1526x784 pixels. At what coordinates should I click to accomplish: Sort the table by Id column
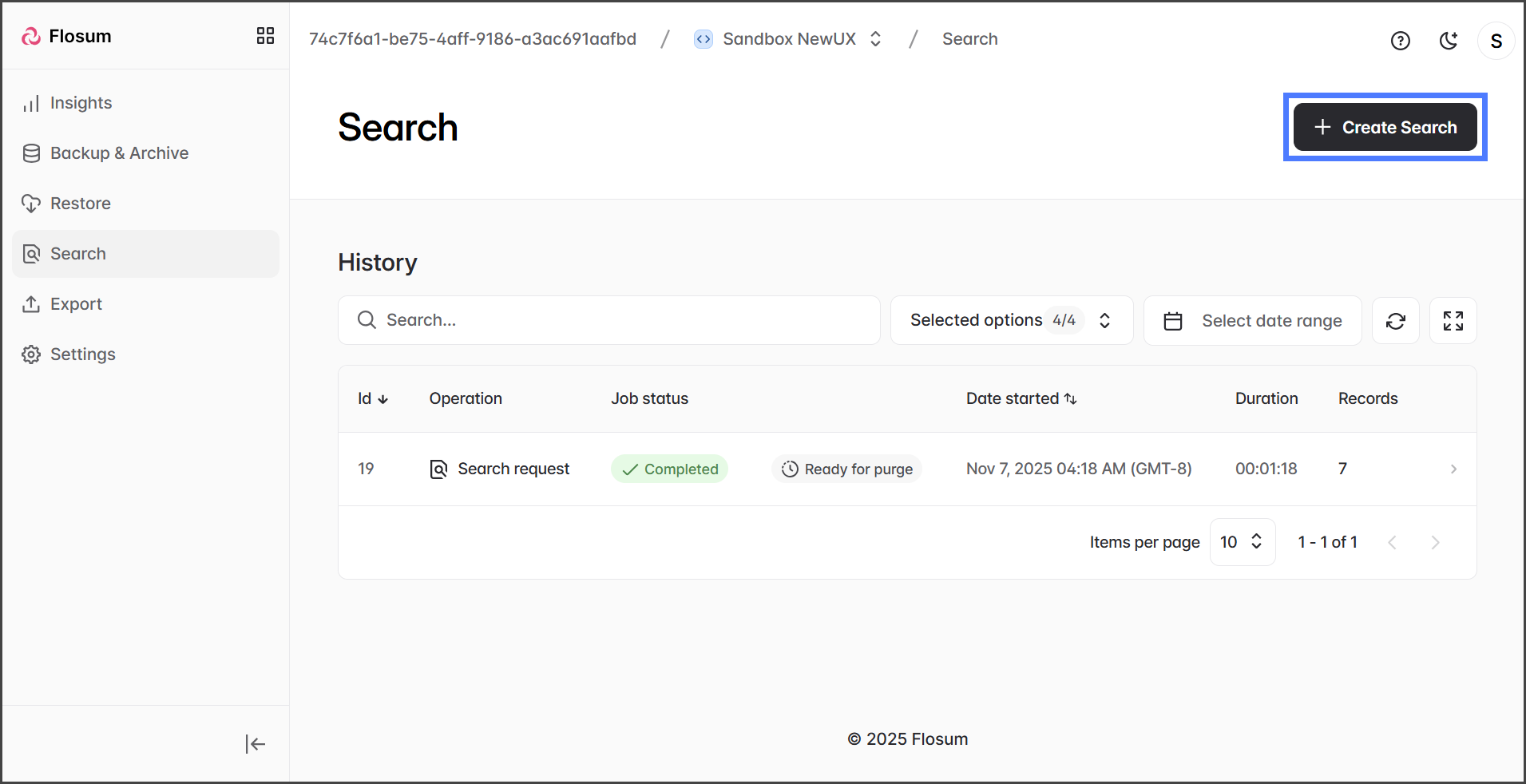[x=372, y=398]
